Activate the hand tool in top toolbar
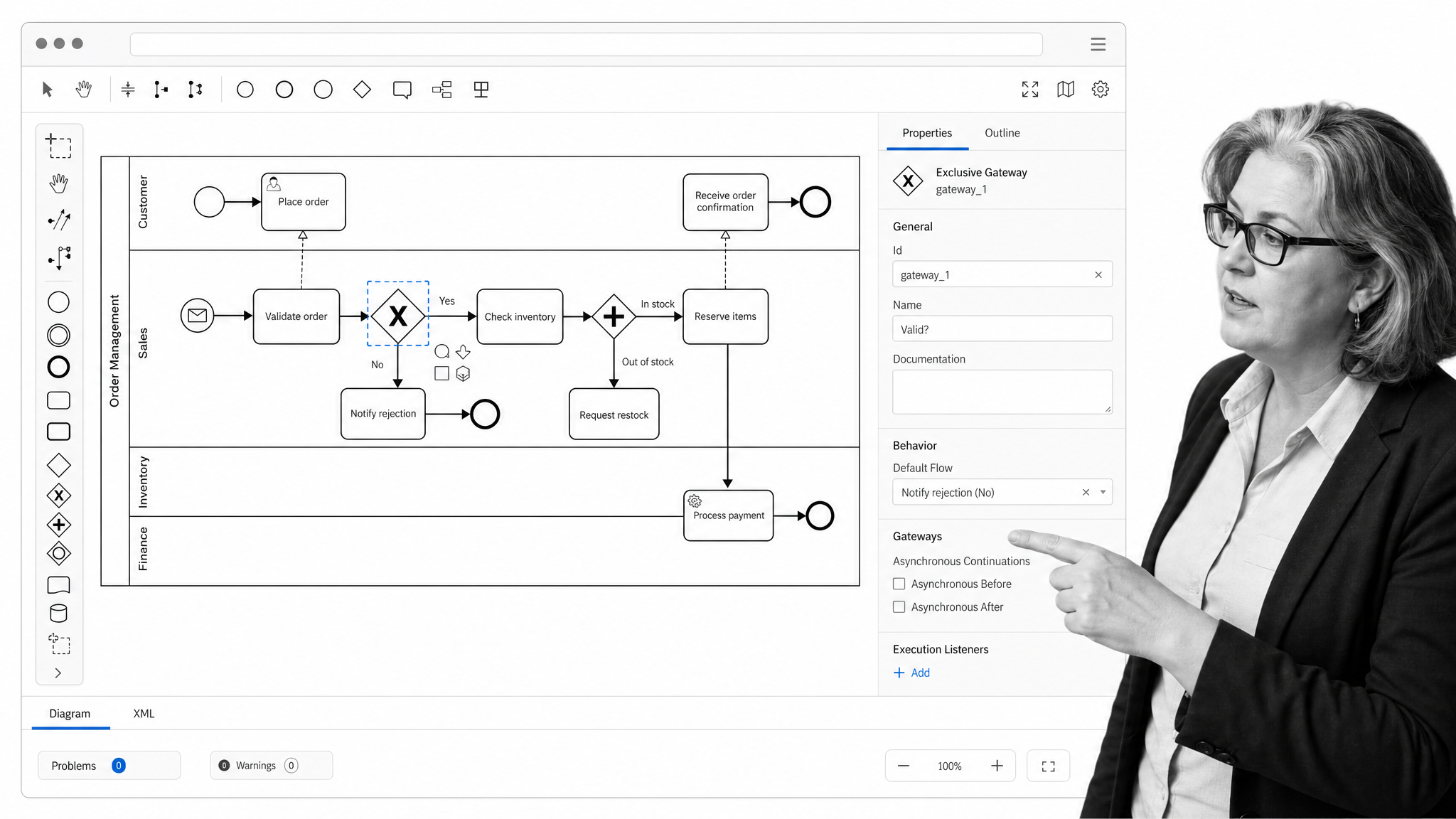This screenshot has height=819, width=1456. [x=84, y=90]
